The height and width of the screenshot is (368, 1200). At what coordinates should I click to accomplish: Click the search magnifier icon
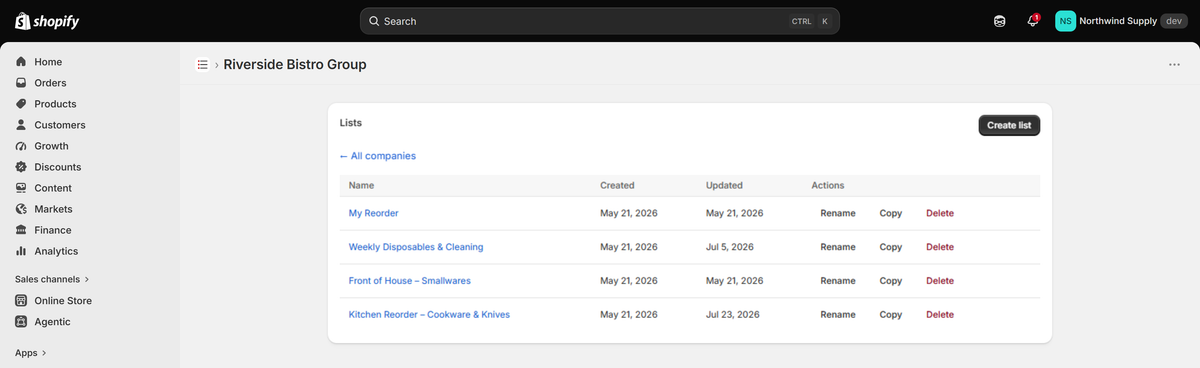[374, 21]
